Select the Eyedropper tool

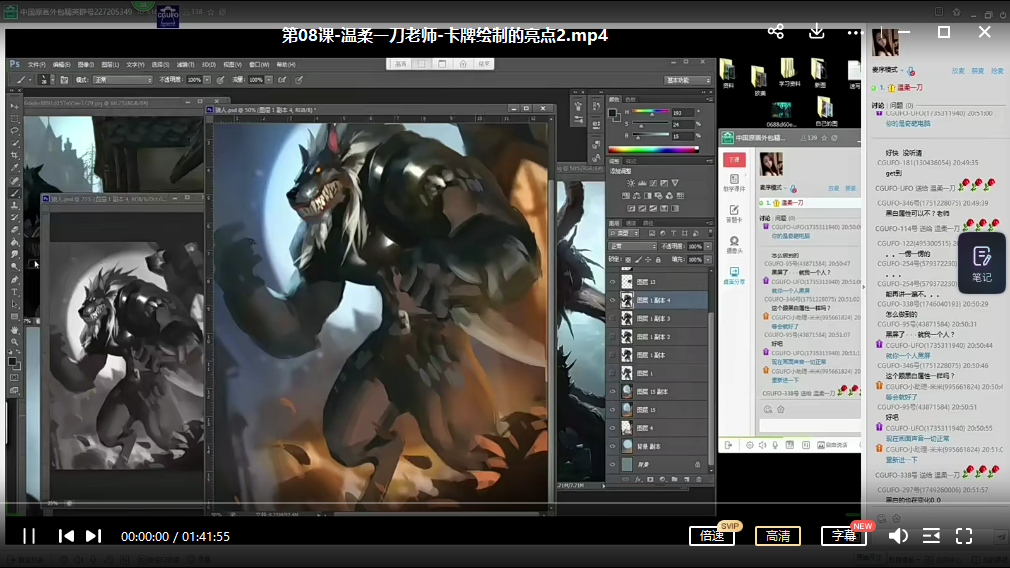tap(15, 167)
